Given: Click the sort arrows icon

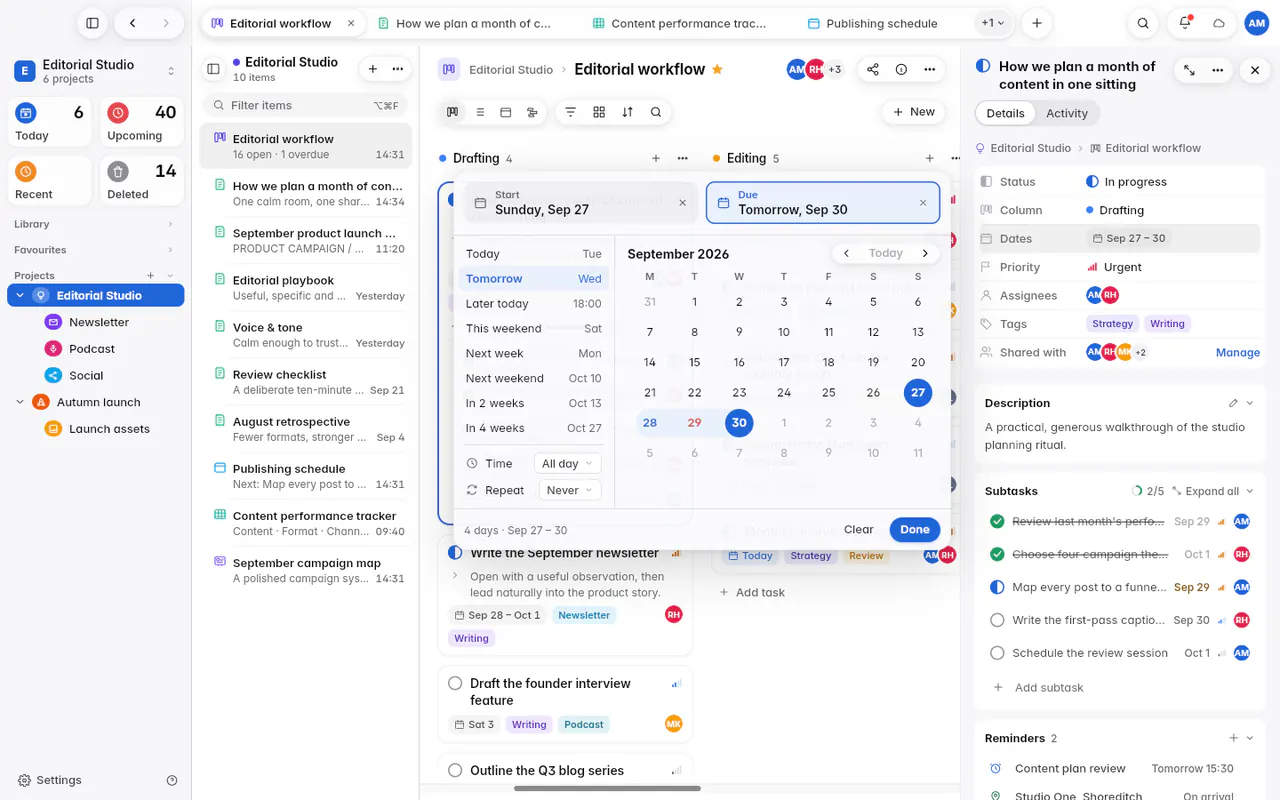Looking at the screenshot, I should tap(627, 112).
